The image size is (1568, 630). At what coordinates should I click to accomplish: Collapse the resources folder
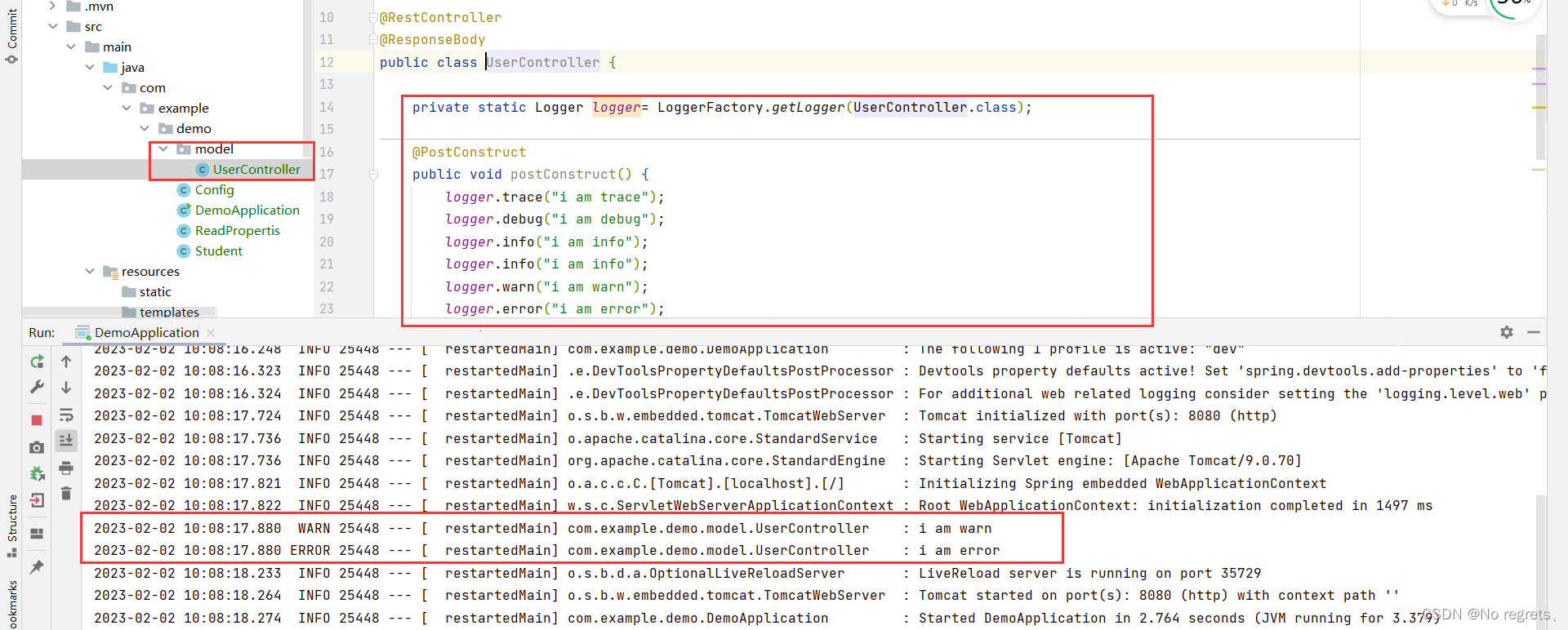click(90, 271)
